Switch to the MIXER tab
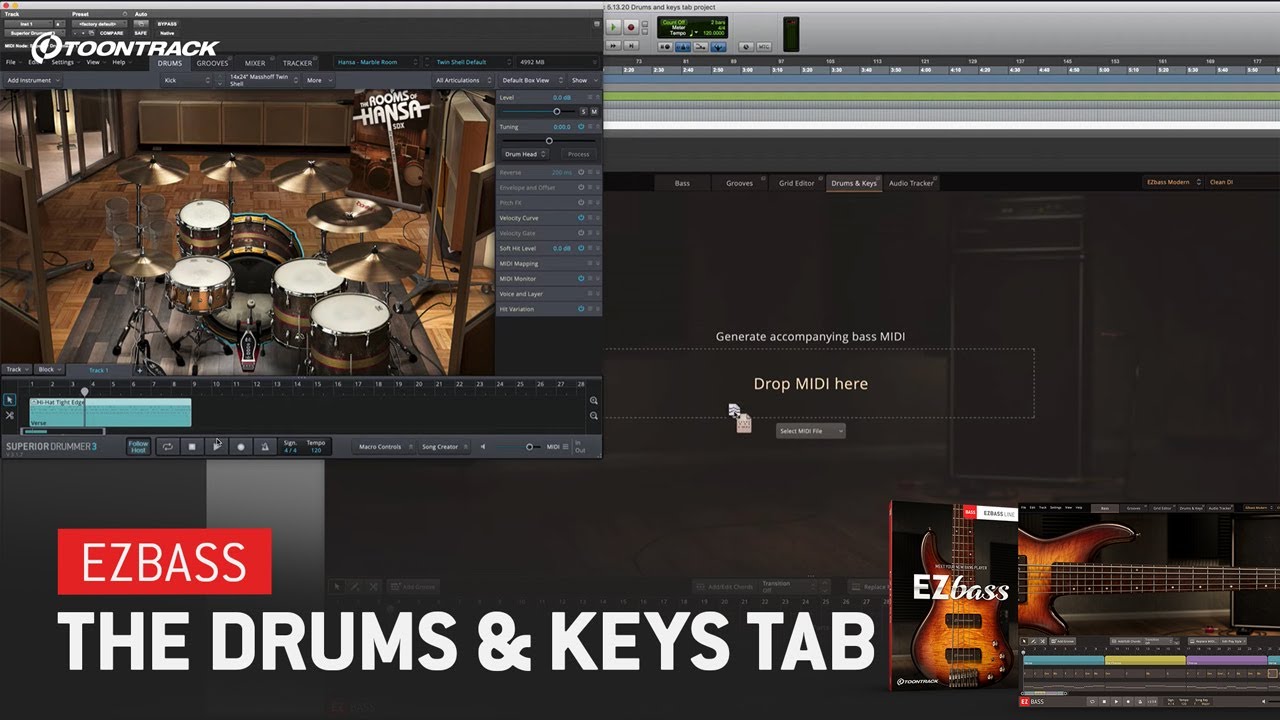Image resolution: width=1280 pixels, height=720 pixels. [x=255, y=63]
